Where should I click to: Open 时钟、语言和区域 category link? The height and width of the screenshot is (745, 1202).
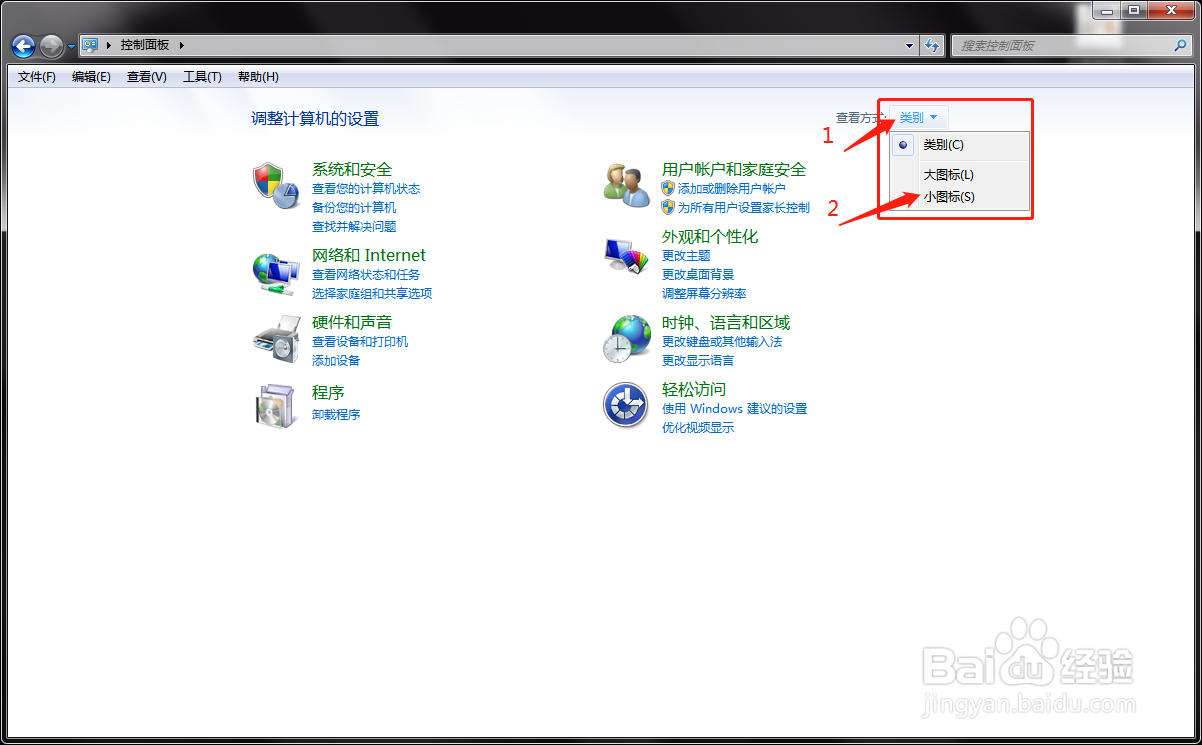click(x=726, y=322)
